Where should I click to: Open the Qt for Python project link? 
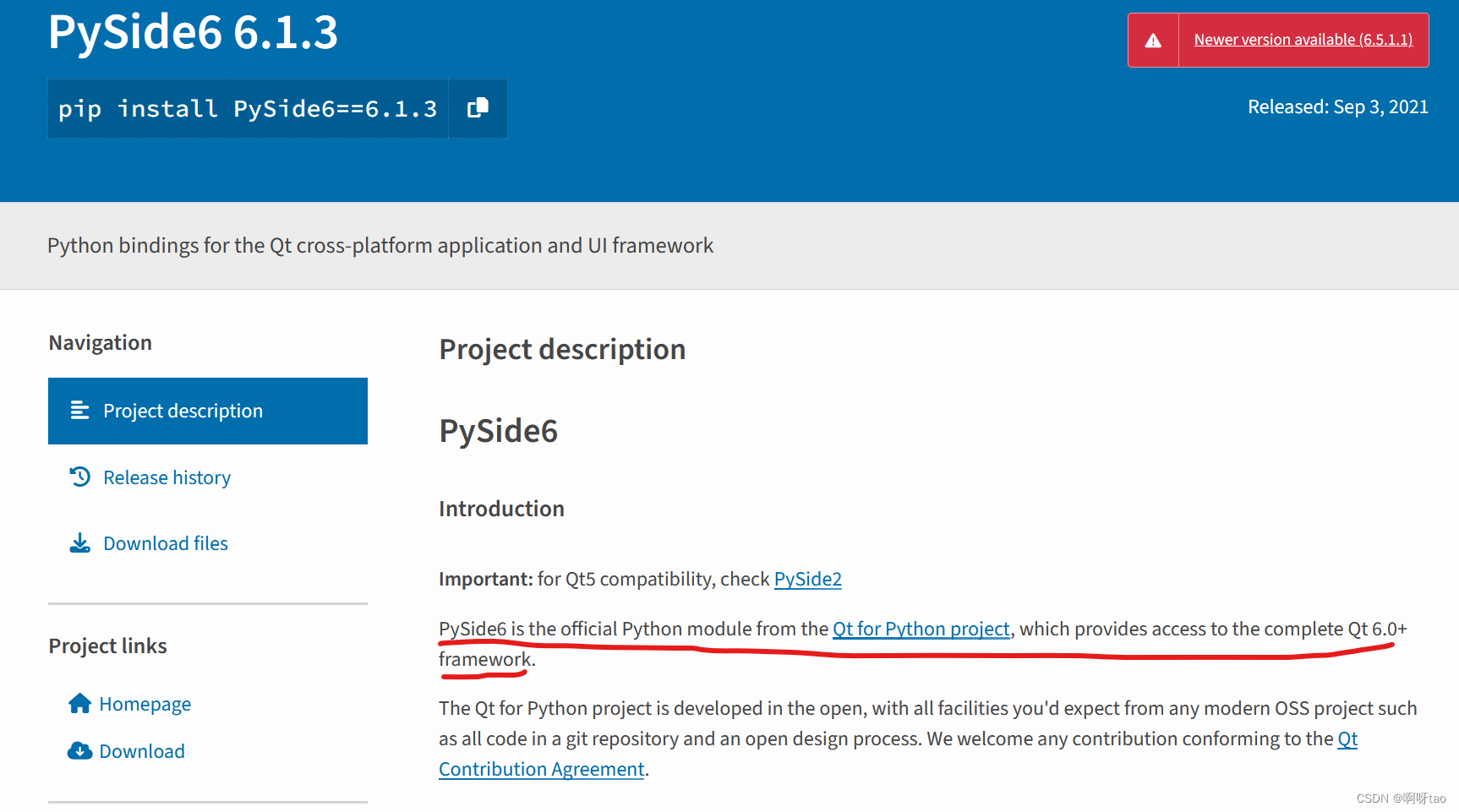tap(921, 629)
